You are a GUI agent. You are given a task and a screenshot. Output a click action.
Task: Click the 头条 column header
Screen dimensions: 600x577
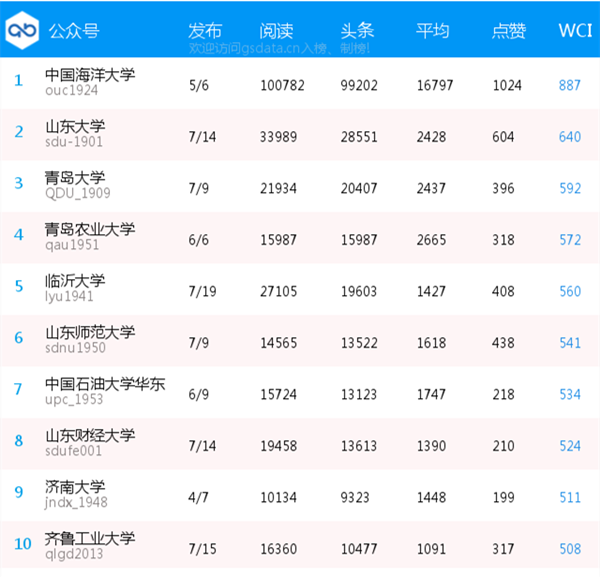click(357, 31)
